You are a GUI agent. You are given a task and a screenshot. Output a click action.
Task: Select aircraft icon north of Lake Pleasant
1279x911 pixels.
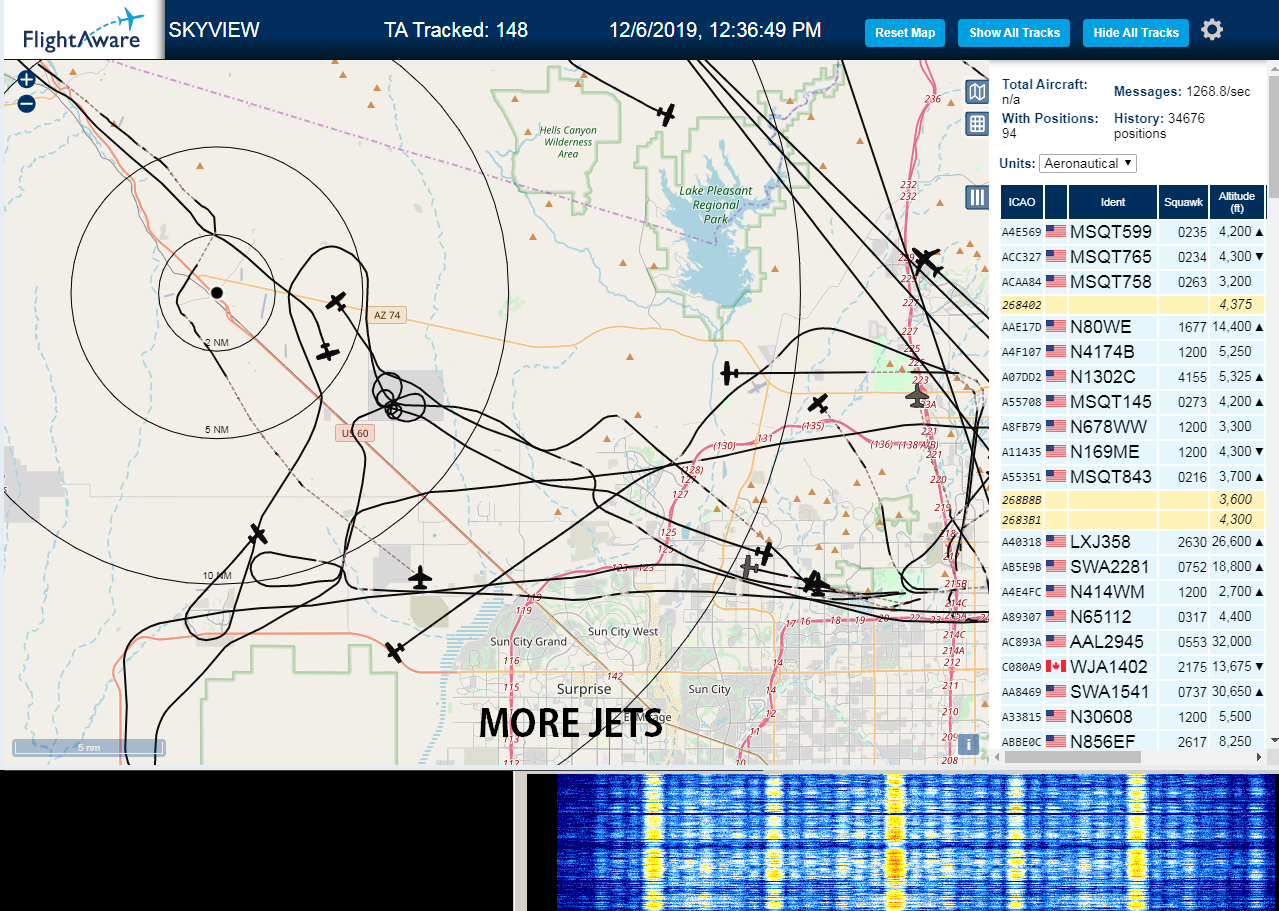(667, 114)
